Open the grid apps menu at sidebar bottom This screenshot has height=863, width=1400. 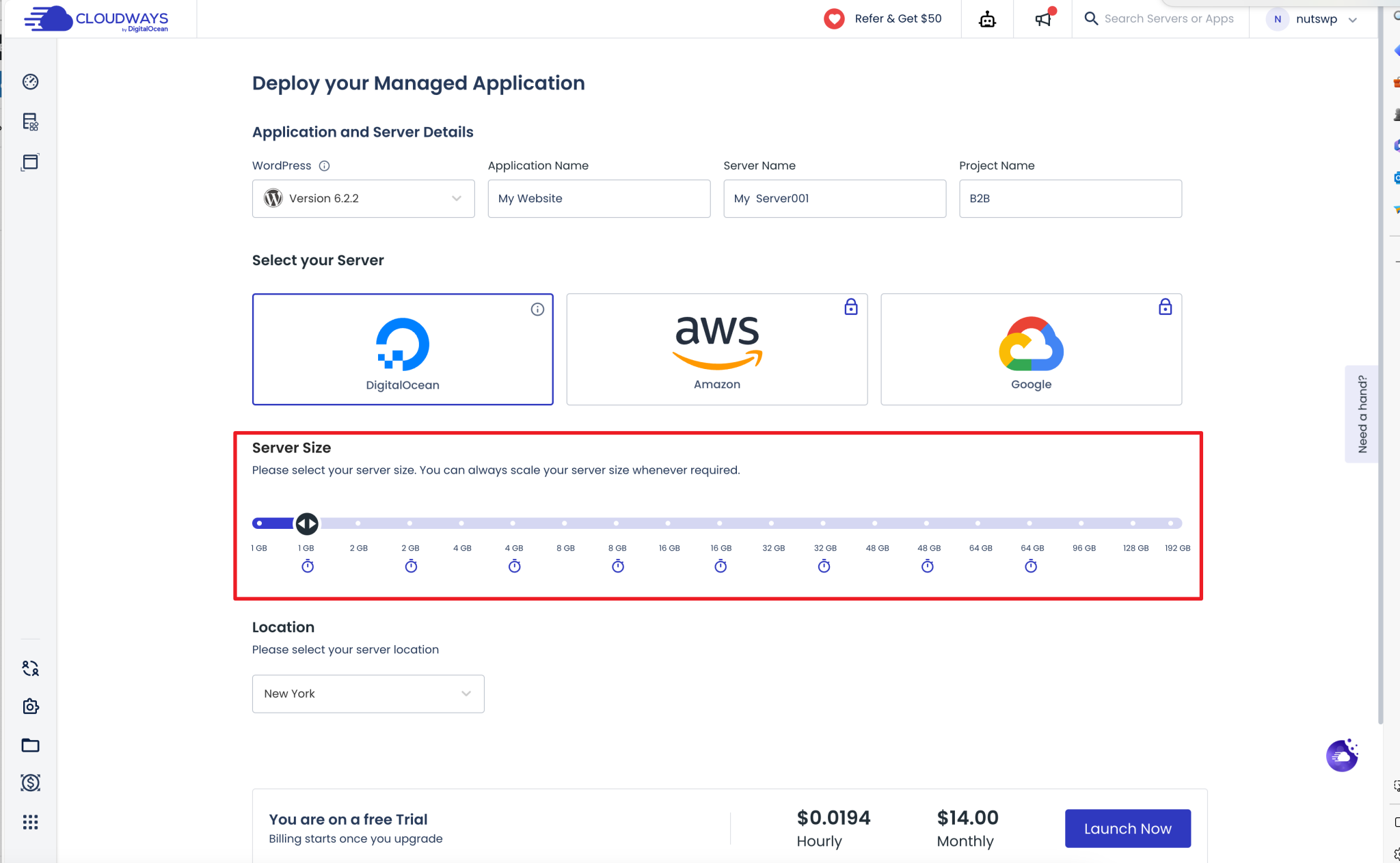[30, 823]
